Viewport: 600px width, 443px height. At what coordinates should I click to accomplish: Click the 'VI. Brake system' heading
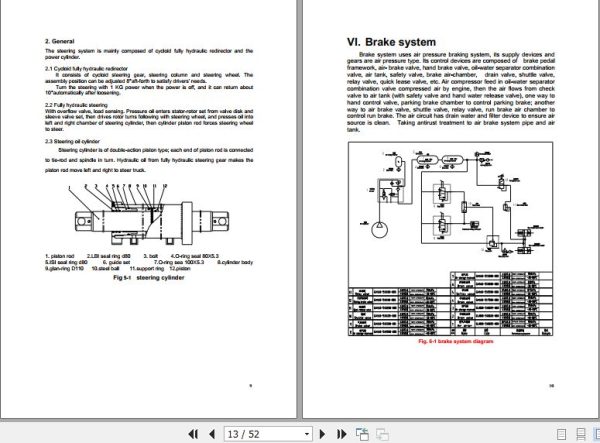pos(391,42)
